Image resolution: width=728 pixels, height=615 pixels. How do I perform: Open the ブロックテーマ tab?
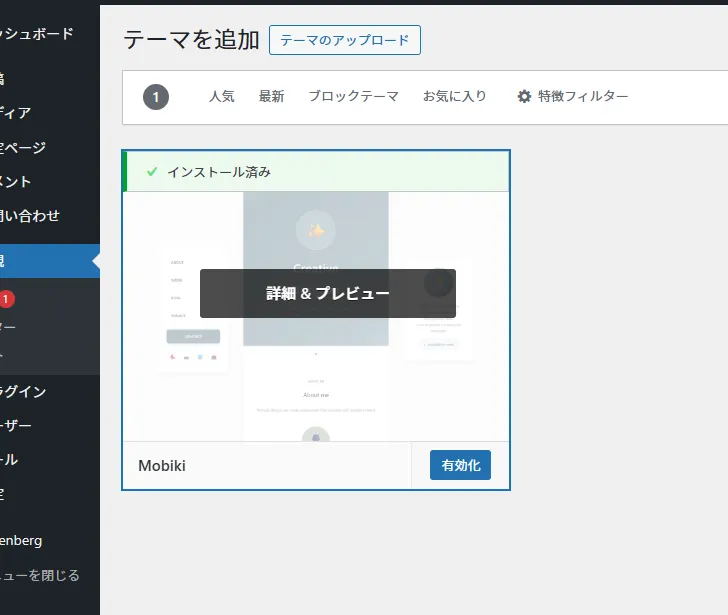pos(353,97)
